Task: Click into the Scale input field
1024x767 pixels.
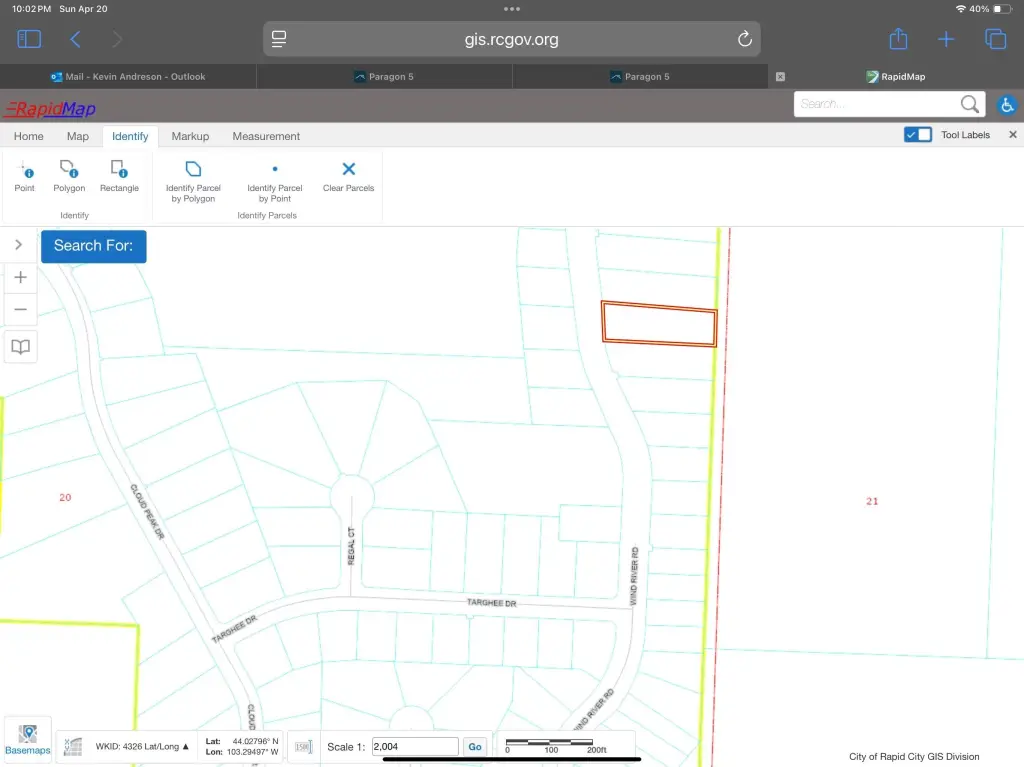Action: pyautogui.click(x=414, y=747)
